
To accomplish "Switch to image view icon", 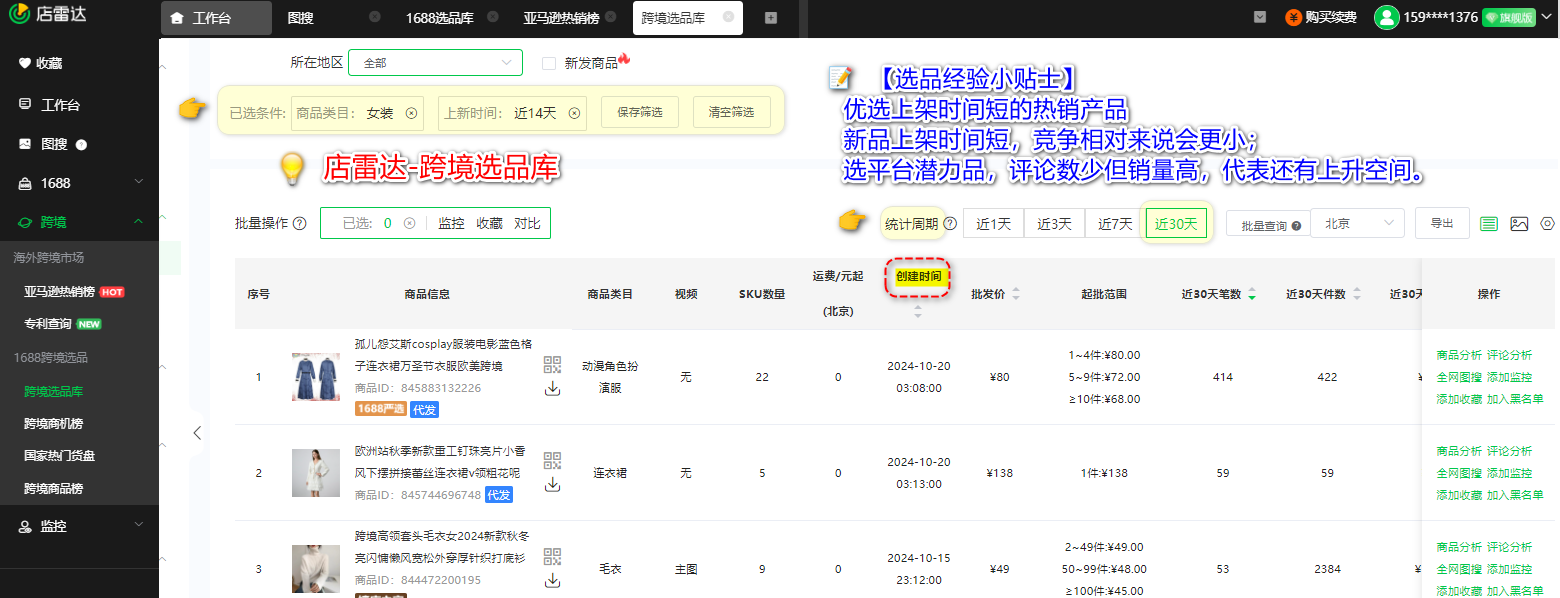I will [1519, 224].
